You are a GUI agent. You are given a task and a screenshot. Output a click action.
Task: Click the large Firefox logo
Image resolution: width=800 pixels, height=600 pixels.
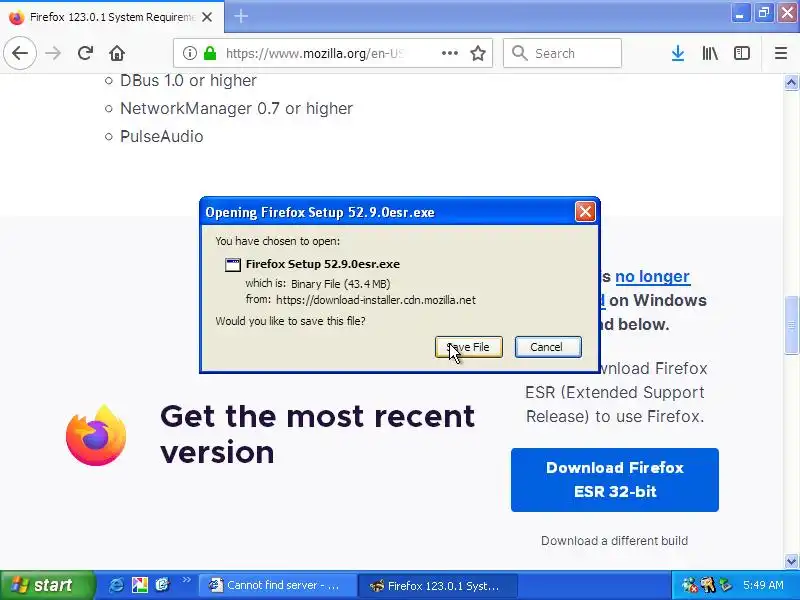coord(96,435)
